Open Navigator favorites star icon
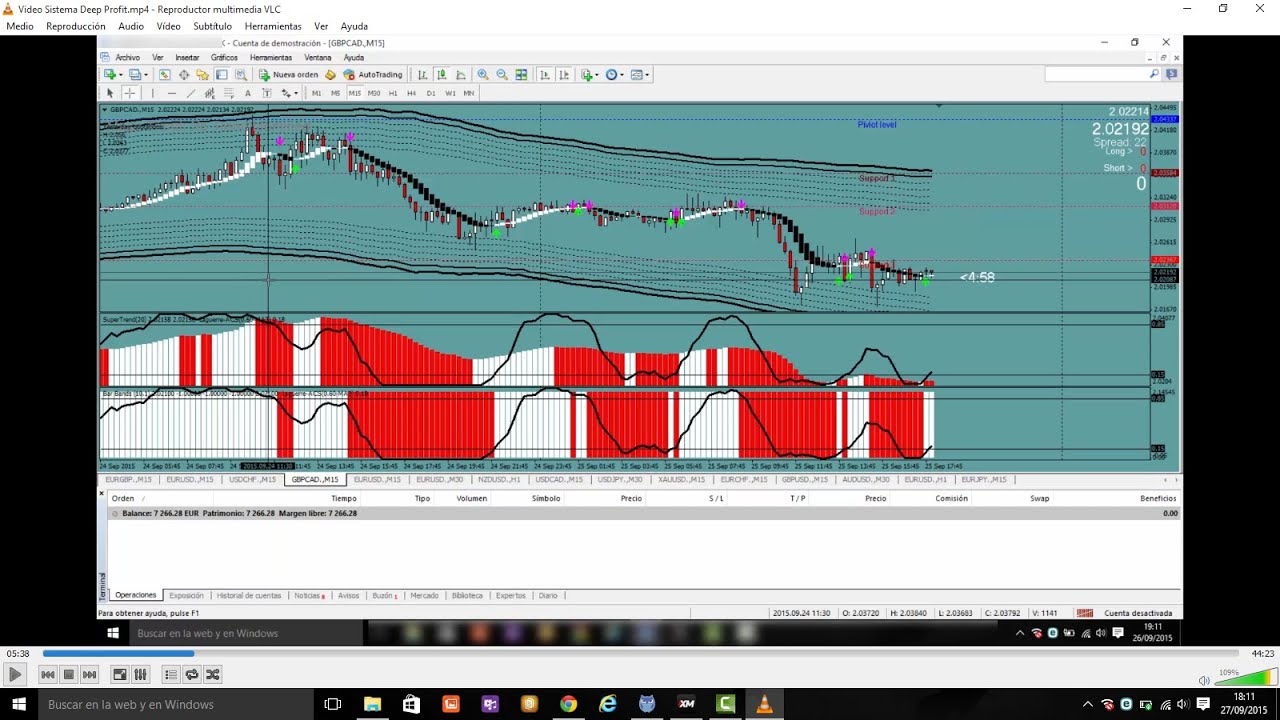The image size is (1280, 720). (x=203, y=75)
